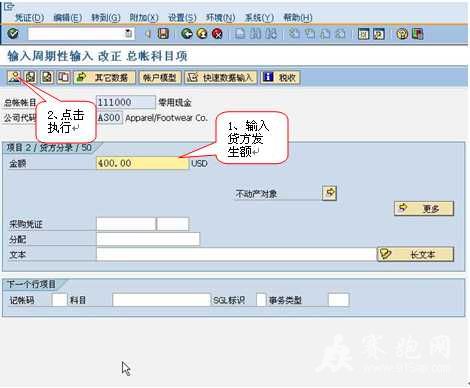The image size is (470, 388).
Task: Click the second shorter 采购凭证 item field
Action: point(173,224)
